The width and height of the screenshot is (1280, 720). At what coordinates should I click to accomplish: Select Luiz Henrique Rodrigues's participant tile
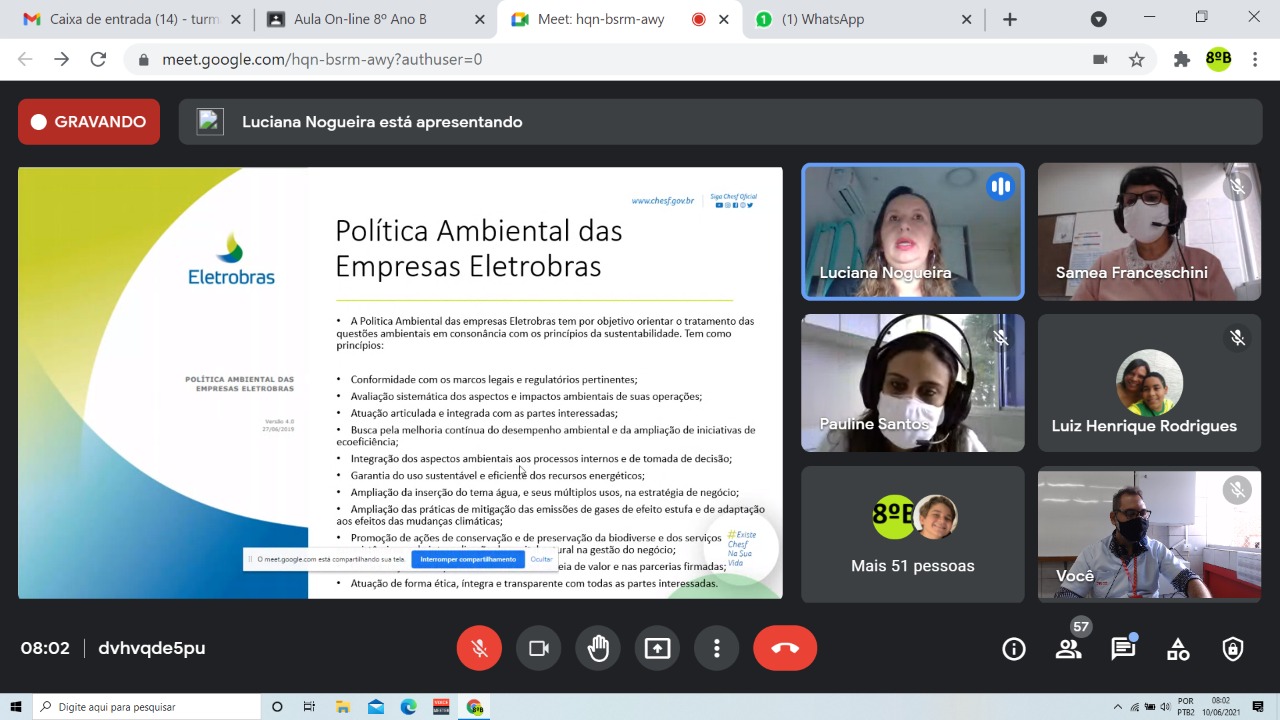pyautogui.click(x=1149, y=383)
